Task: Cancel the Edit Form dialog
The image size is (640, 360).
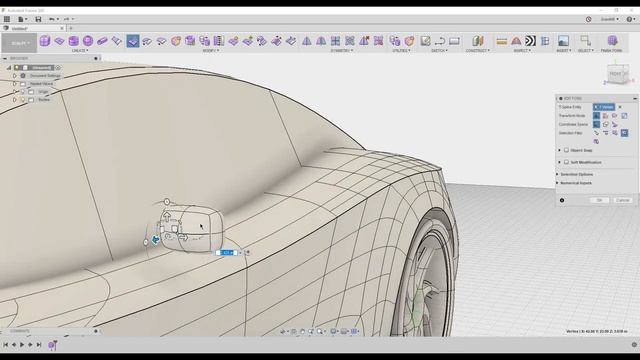Action: click(622, 200)
